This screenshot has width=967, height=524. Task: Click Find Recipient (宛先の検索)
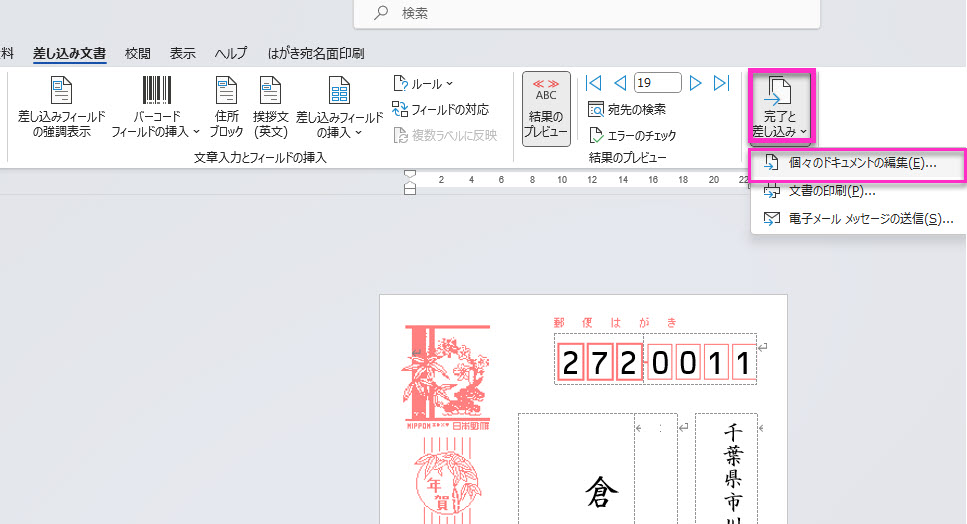(x=627, y=109)
